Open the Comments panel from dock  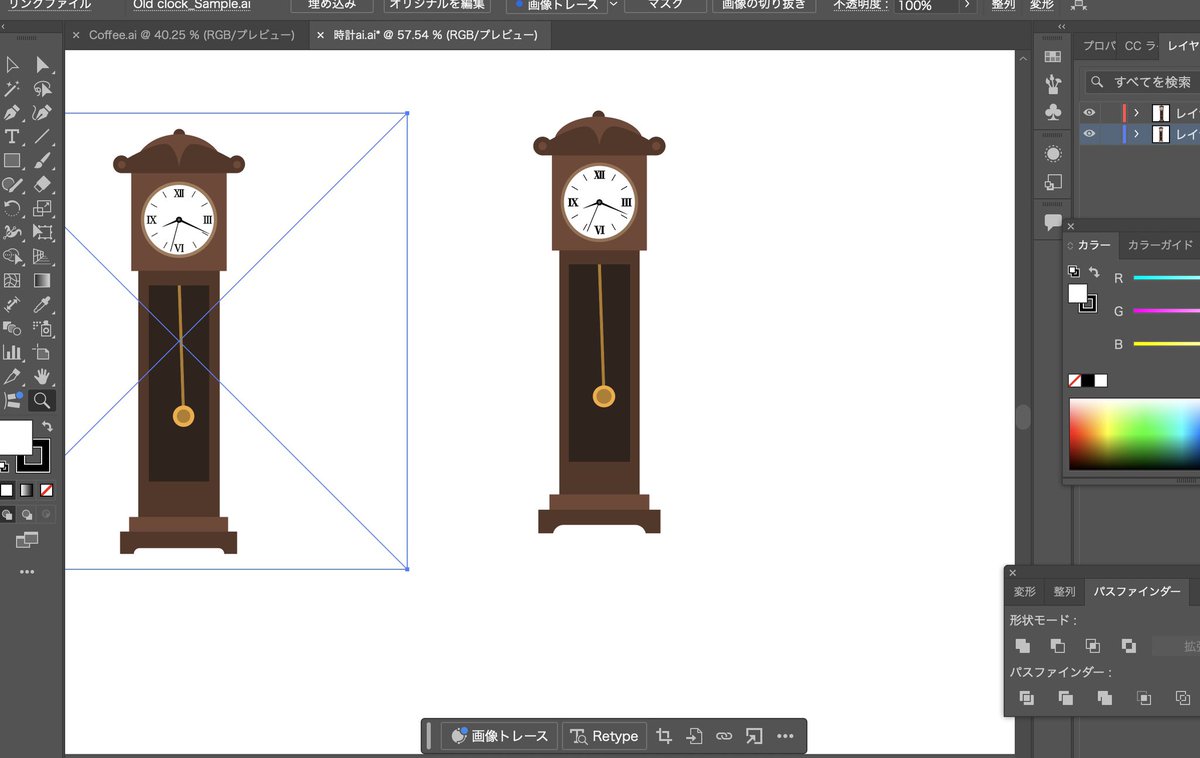1052,222
